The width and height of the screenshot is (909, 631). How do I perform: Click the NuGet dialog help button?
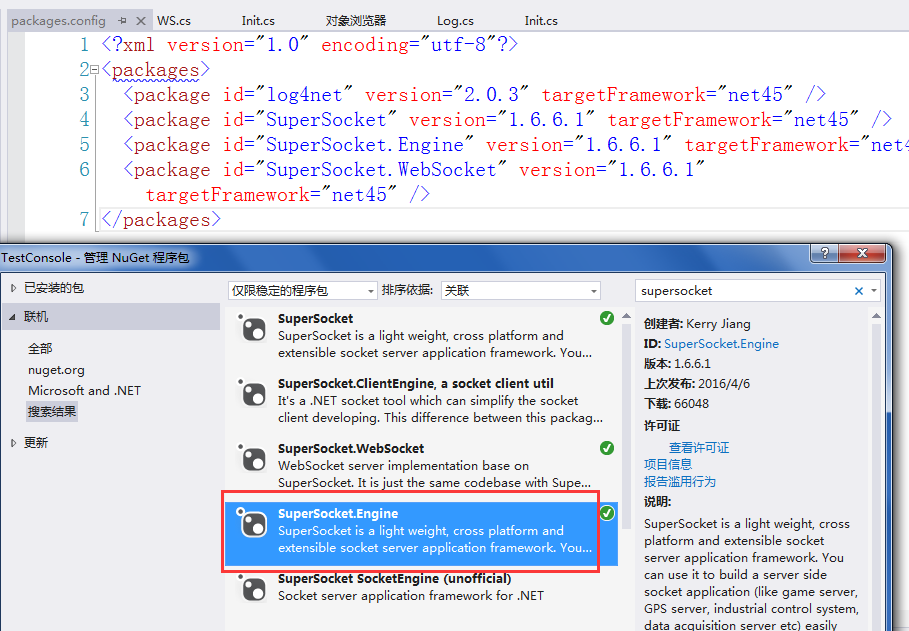[x=824, y=253]
